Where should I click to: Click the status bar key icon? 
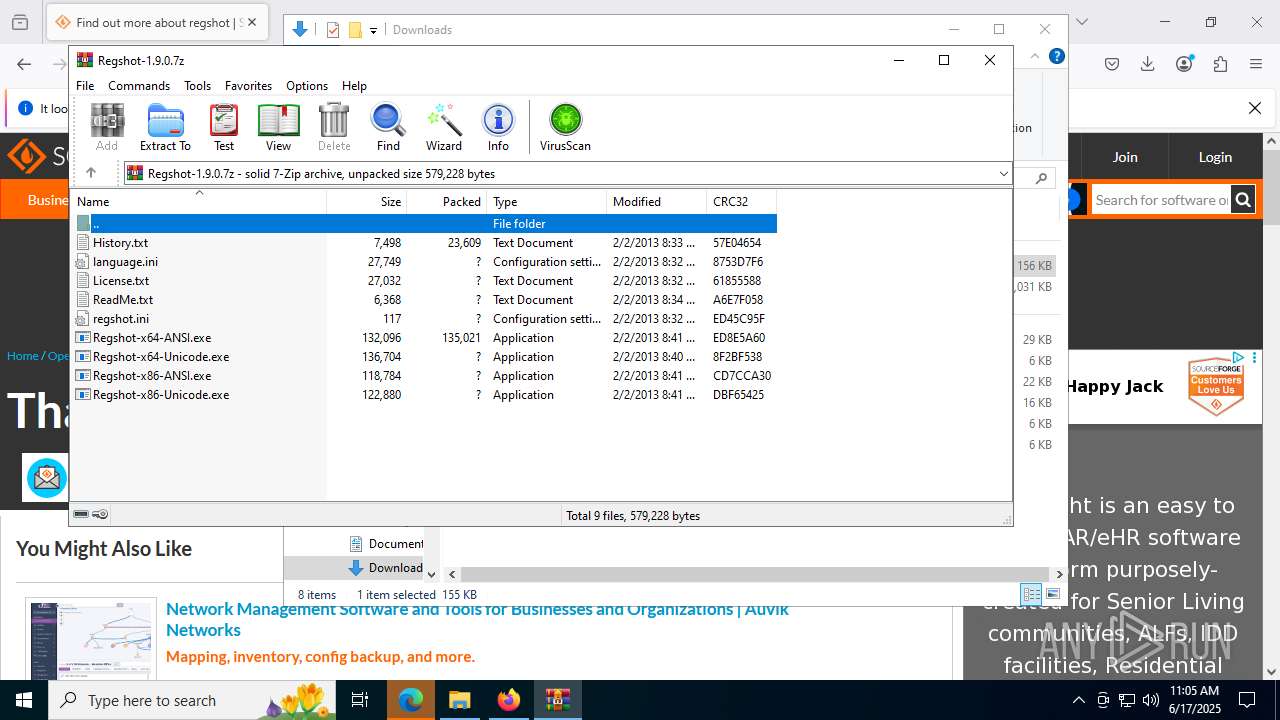click(x=100, y=515)
